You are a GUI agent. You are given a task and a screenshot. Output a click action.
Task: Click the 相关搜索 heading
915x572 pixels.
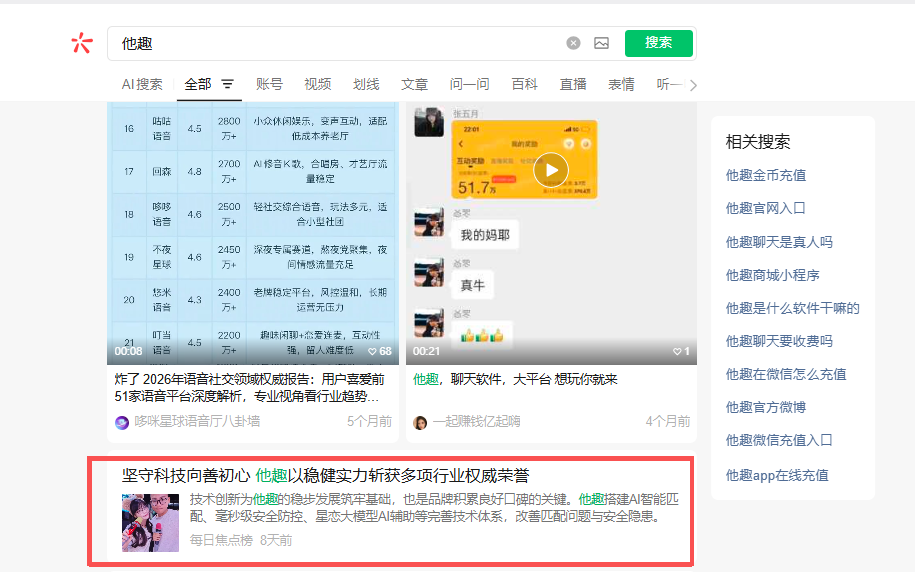point(757,142)
